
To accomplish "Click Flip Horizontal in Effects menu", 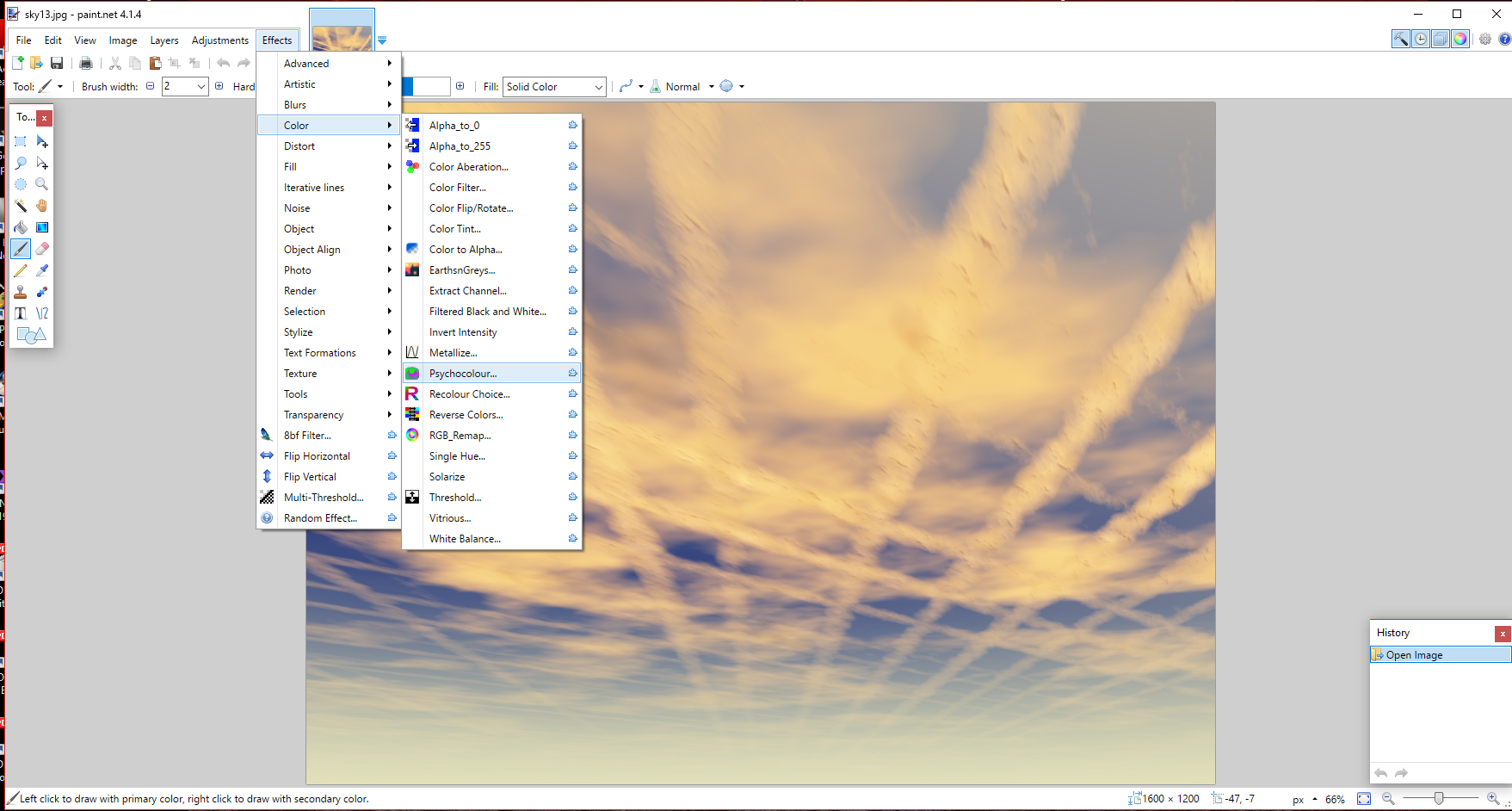I will coord(330,456).
